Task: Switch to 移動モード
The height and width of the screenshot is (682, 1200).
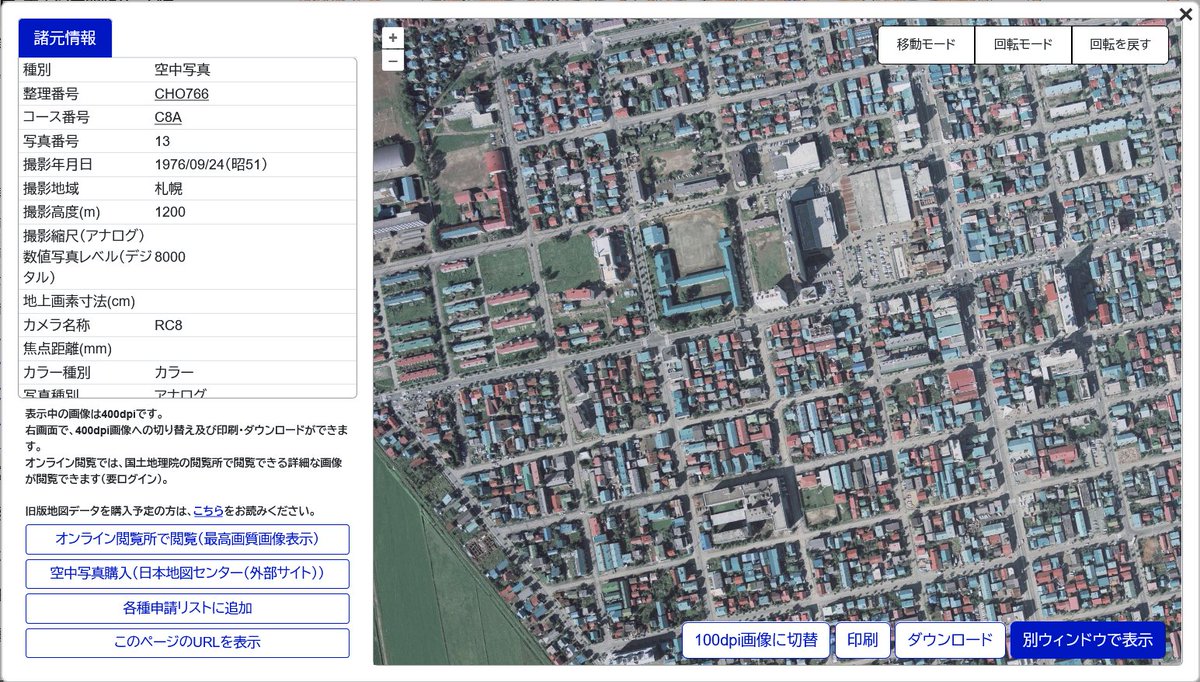Action: [x=926, y=45]
